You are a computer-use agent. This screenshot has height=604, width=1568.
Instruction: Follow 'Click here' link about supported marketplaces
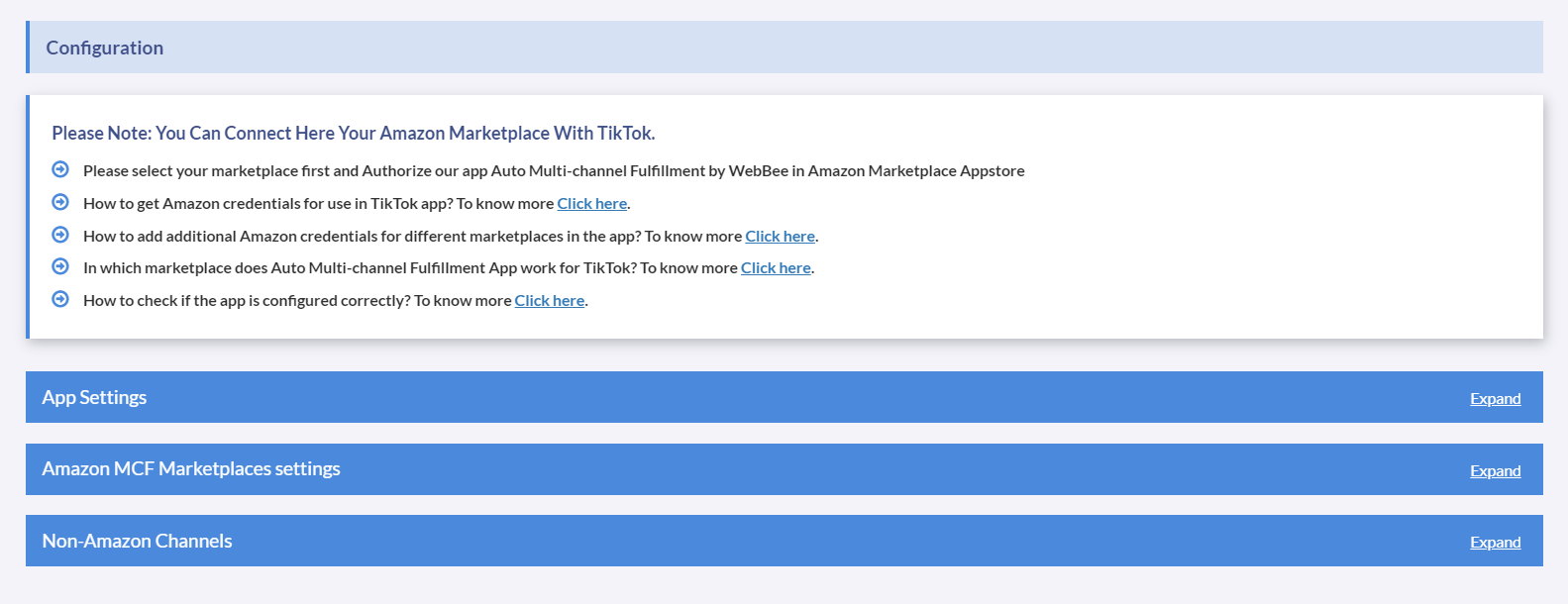click(776, 268)
